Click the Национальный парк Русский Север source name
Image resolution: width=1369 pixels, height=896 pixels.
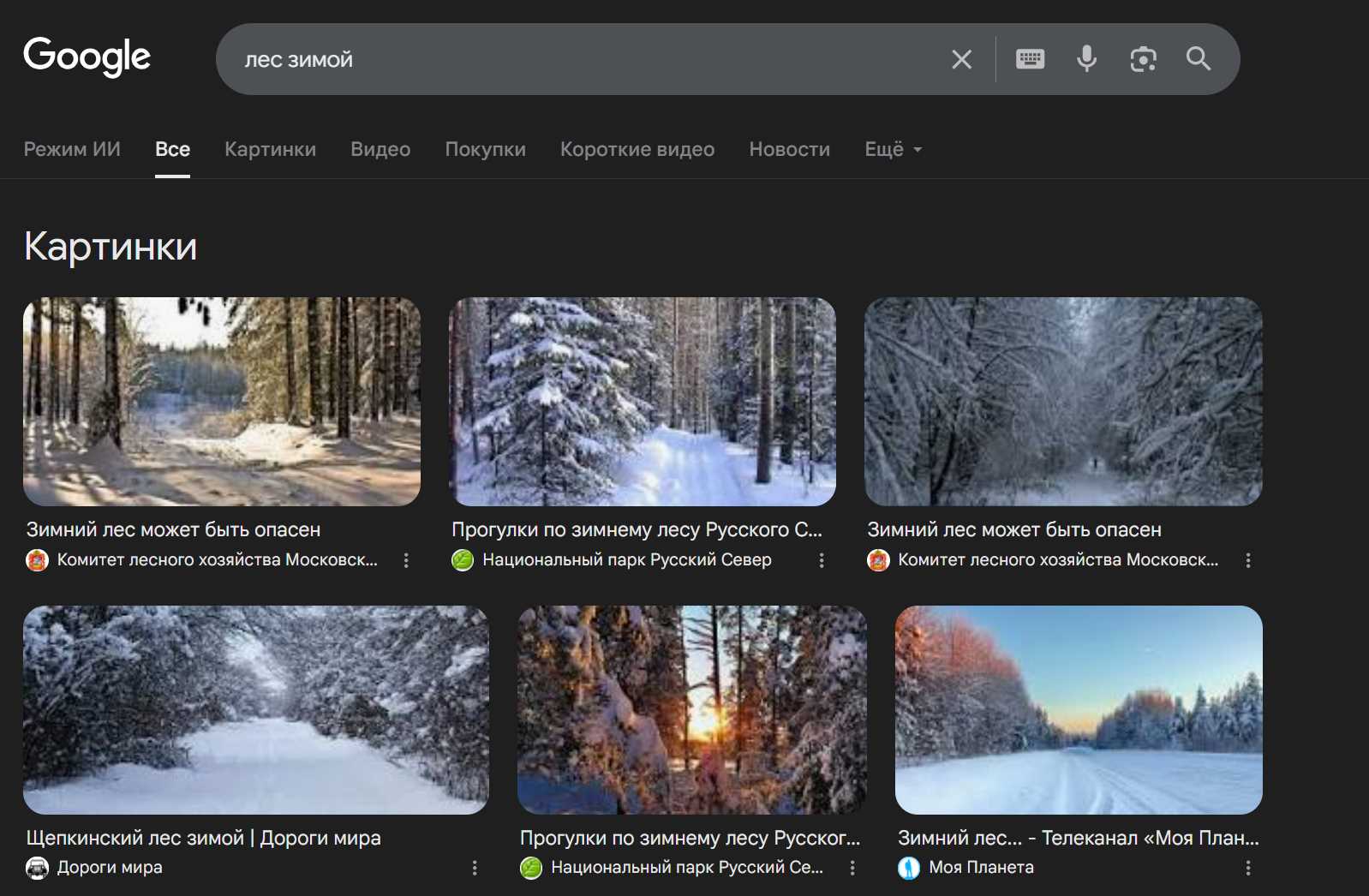click(627, 560)
